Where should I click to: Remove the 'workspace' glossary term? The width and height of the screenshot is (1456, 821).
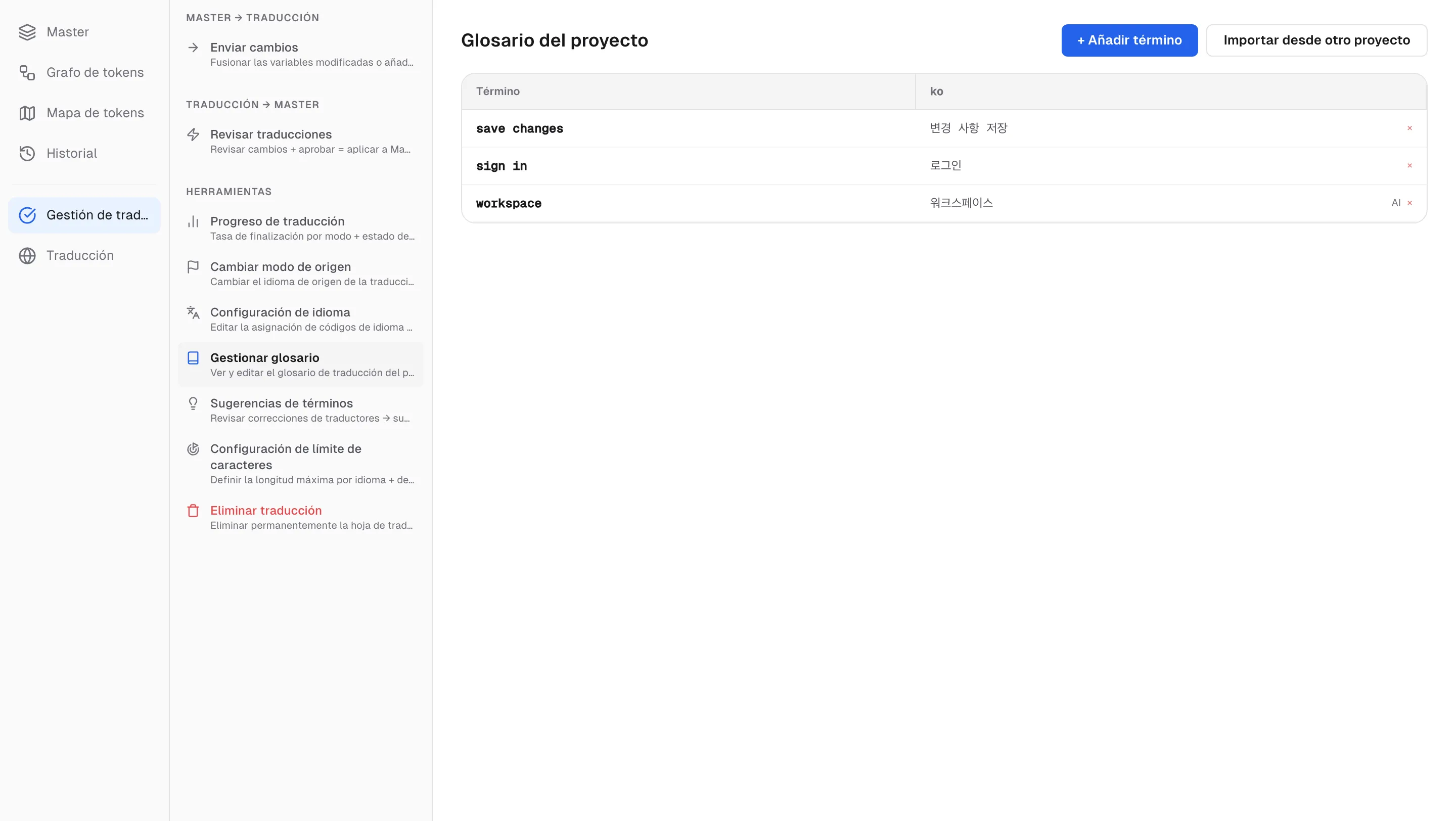coord(1409,203)
